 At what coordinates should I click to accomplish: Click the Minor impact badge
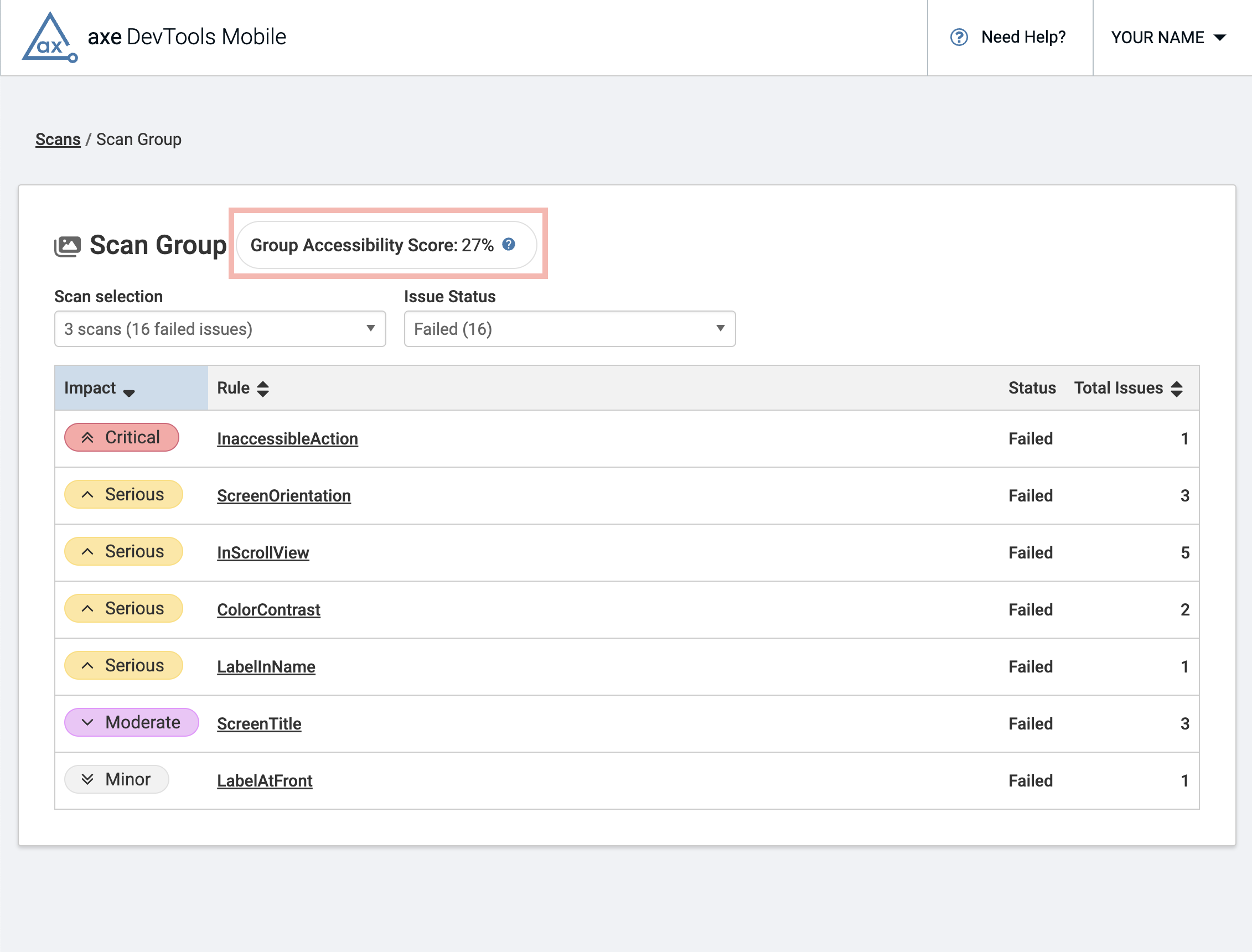[x=117, y=779]
